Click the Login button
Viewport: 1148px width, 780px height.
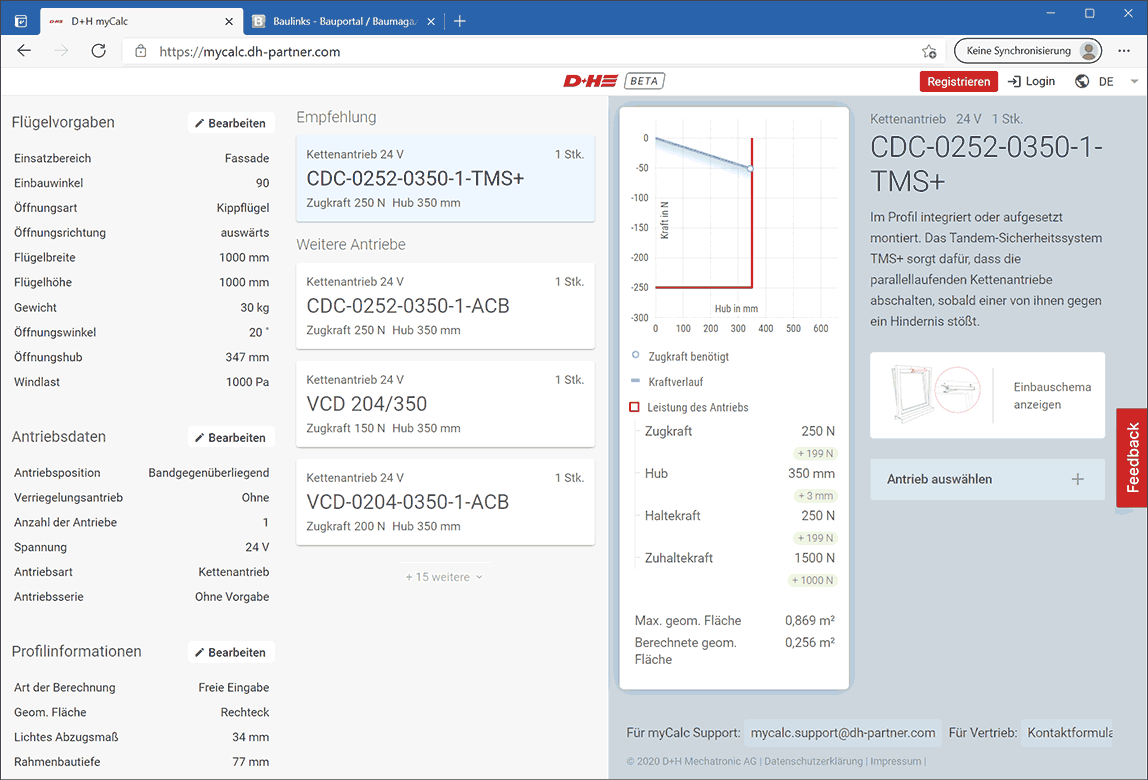coord(1032,81)
